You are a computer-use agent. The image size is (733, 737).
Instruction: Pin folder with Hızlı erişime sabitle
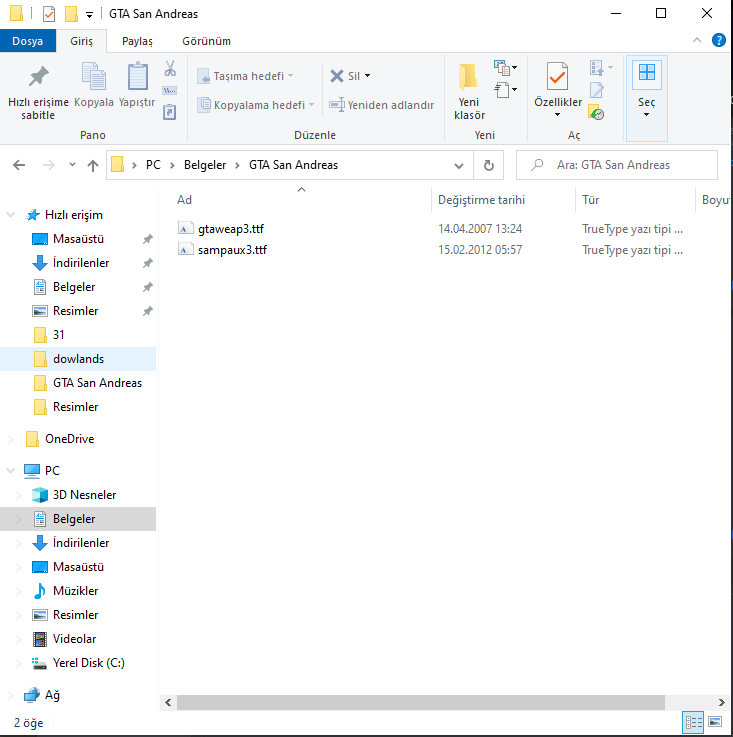click(x=38, y=92)
